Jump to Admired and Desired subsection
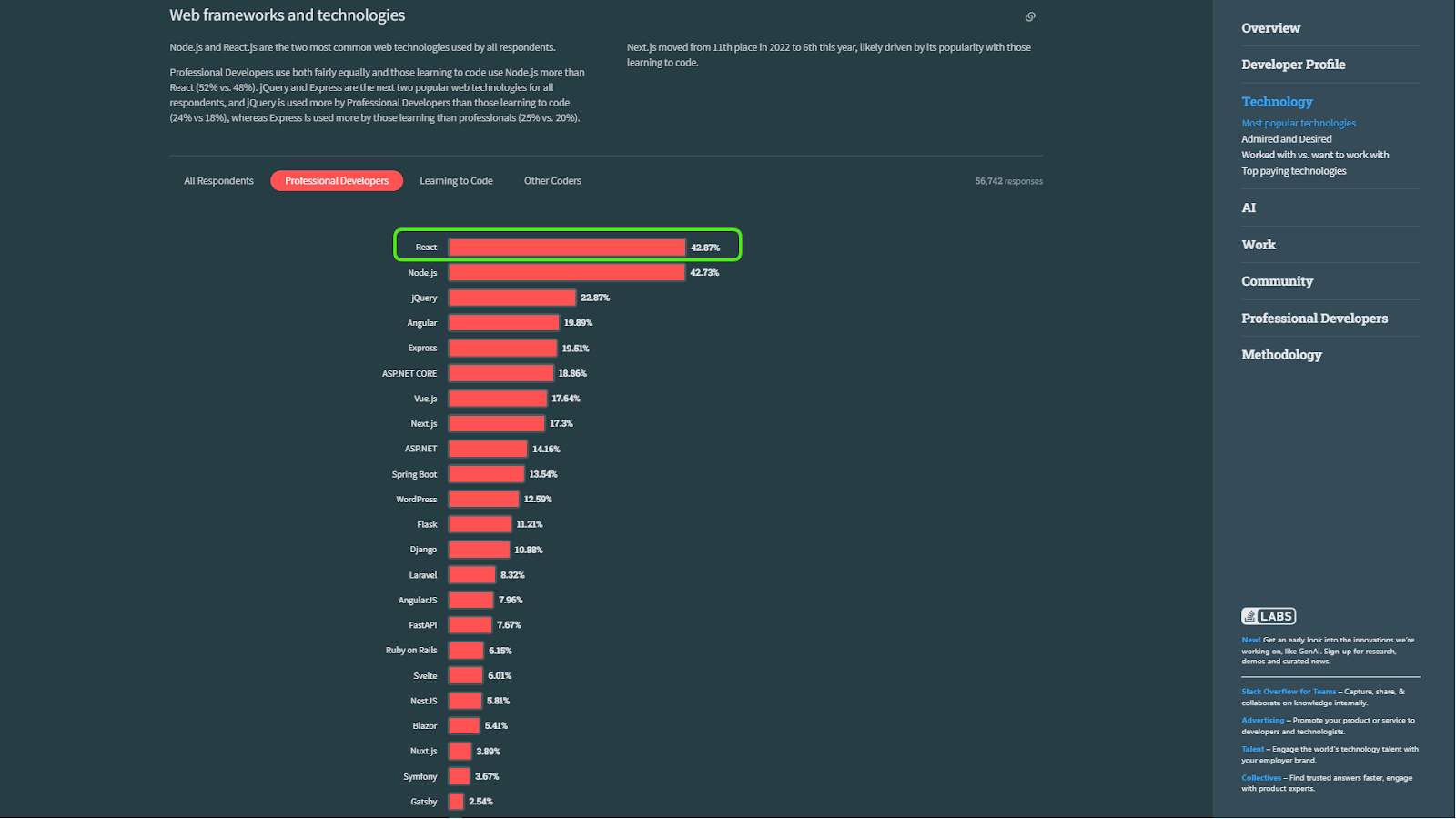This screenshot has width=1456, height=819. point(1286,139)
